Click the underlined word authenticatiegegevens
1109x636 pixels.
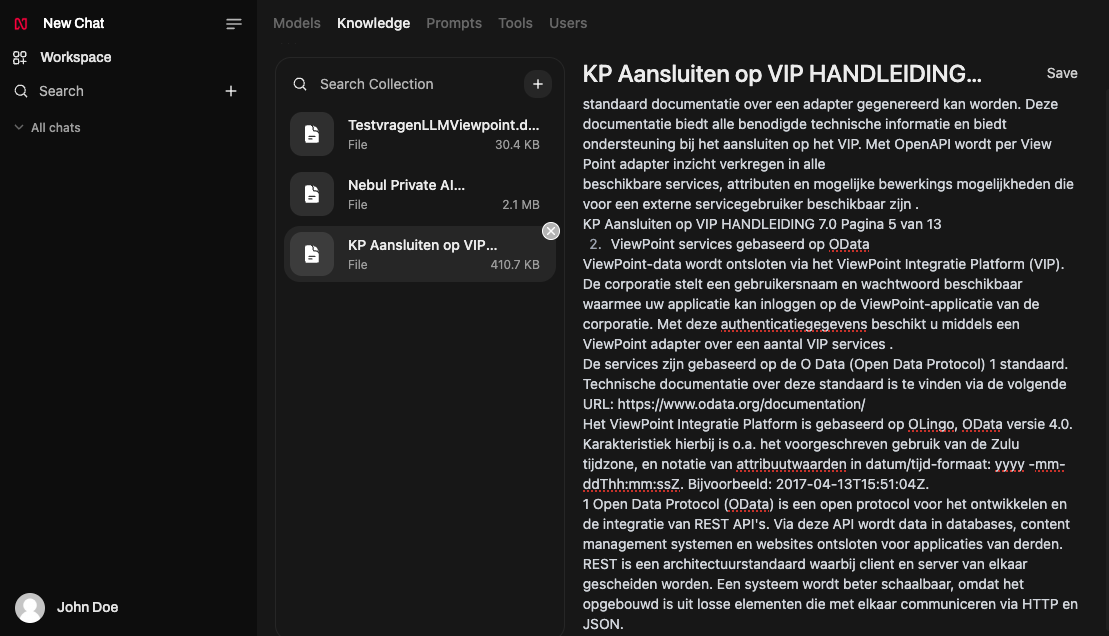click(x=794, y=325)
